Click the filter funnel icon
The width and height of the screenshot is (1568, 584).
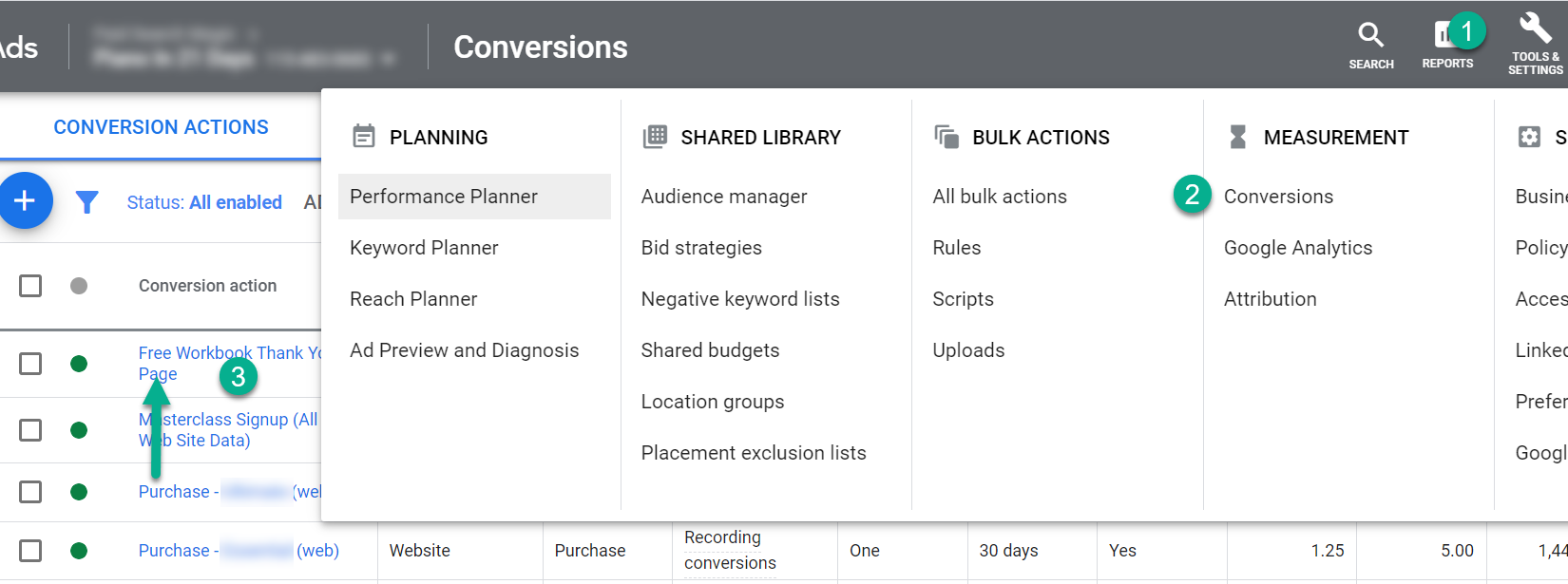(x=86, y=201)
